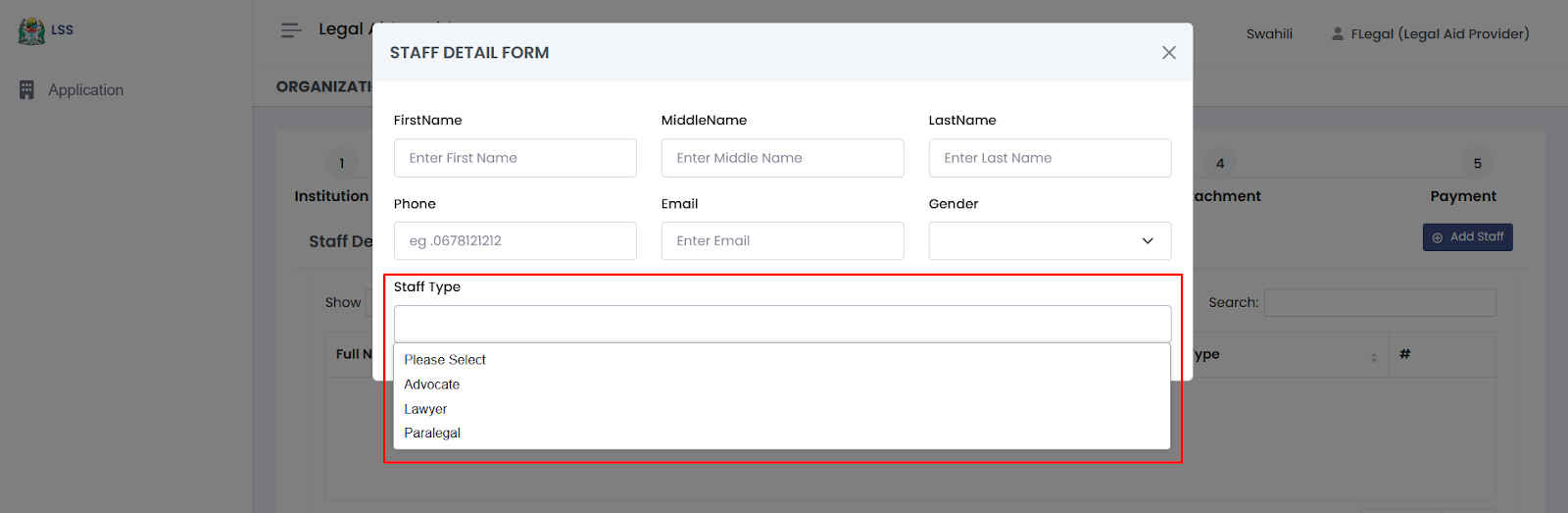This screenshot has height=513, width=1568.
Task: Click the Add Staff button
Action: (1467, 237)
